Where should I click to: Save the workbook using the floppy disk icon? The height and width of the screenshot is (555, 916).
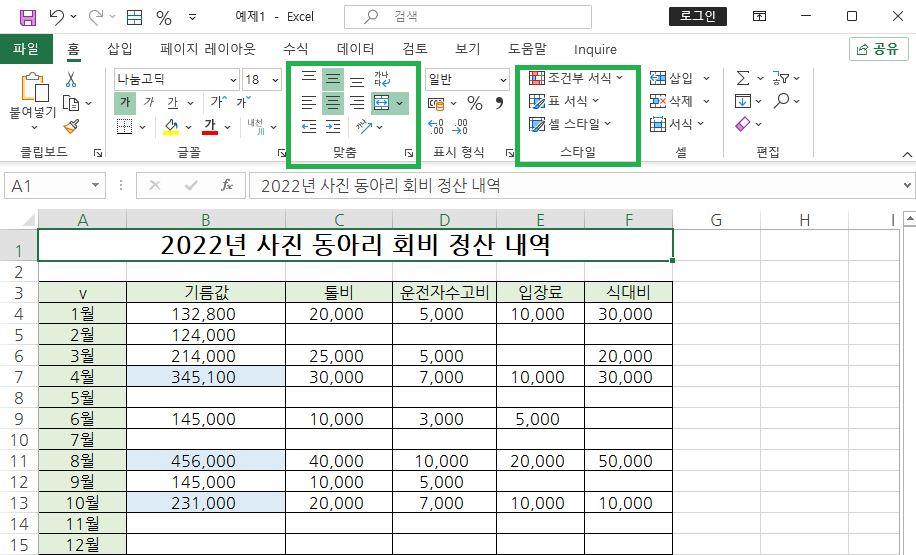(x=27, y=17)
